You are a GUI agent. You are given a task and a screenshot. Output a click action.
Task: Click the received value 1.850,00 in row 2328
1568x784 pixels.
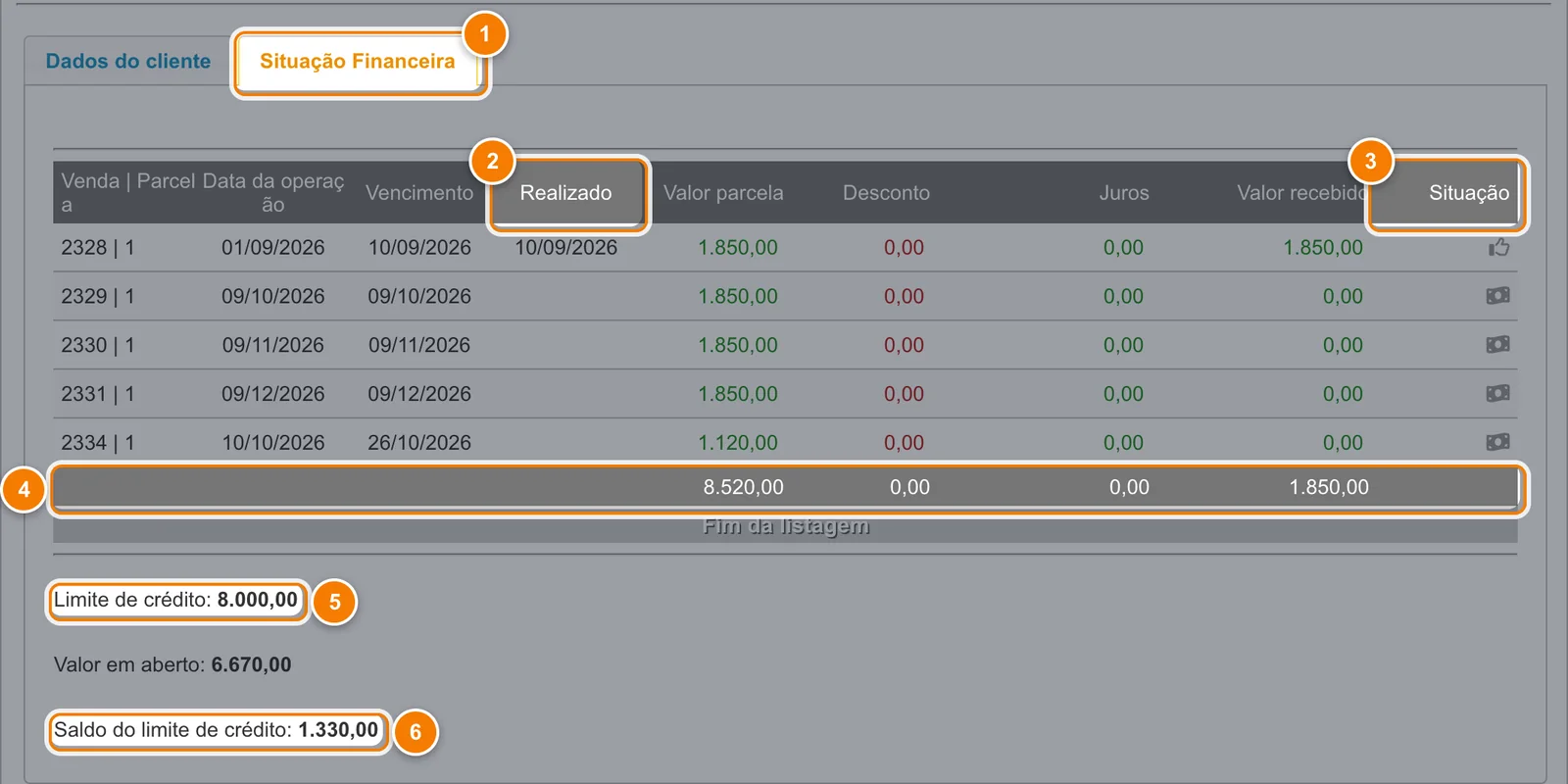(1323, 248)
